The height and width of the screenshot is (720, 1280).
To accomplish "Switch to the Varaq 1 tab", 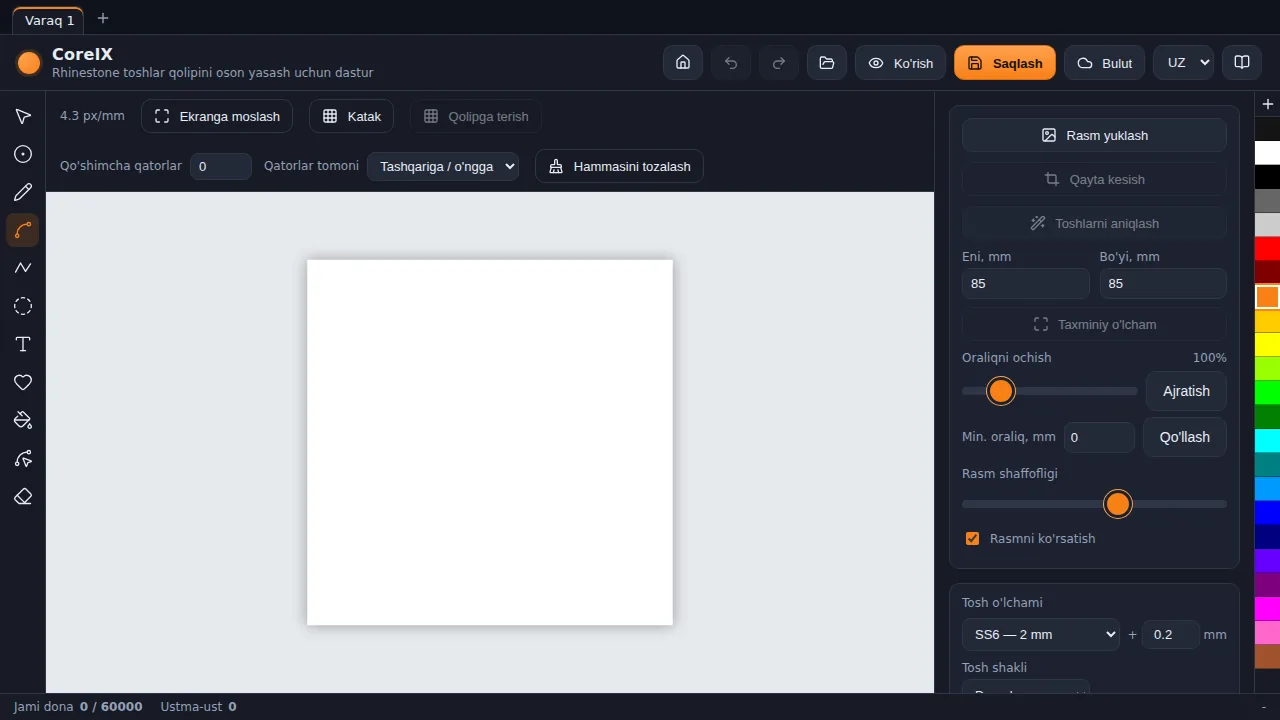I will coord(48,19).
